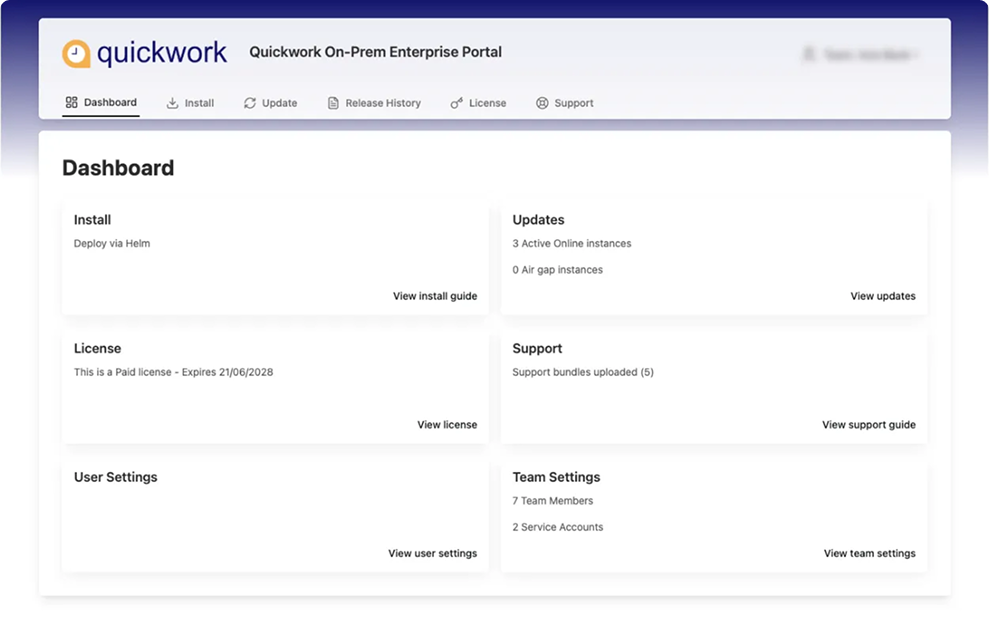Open View updates link
989x620 pixels.
pyautogui.click(x=883, y=296)
